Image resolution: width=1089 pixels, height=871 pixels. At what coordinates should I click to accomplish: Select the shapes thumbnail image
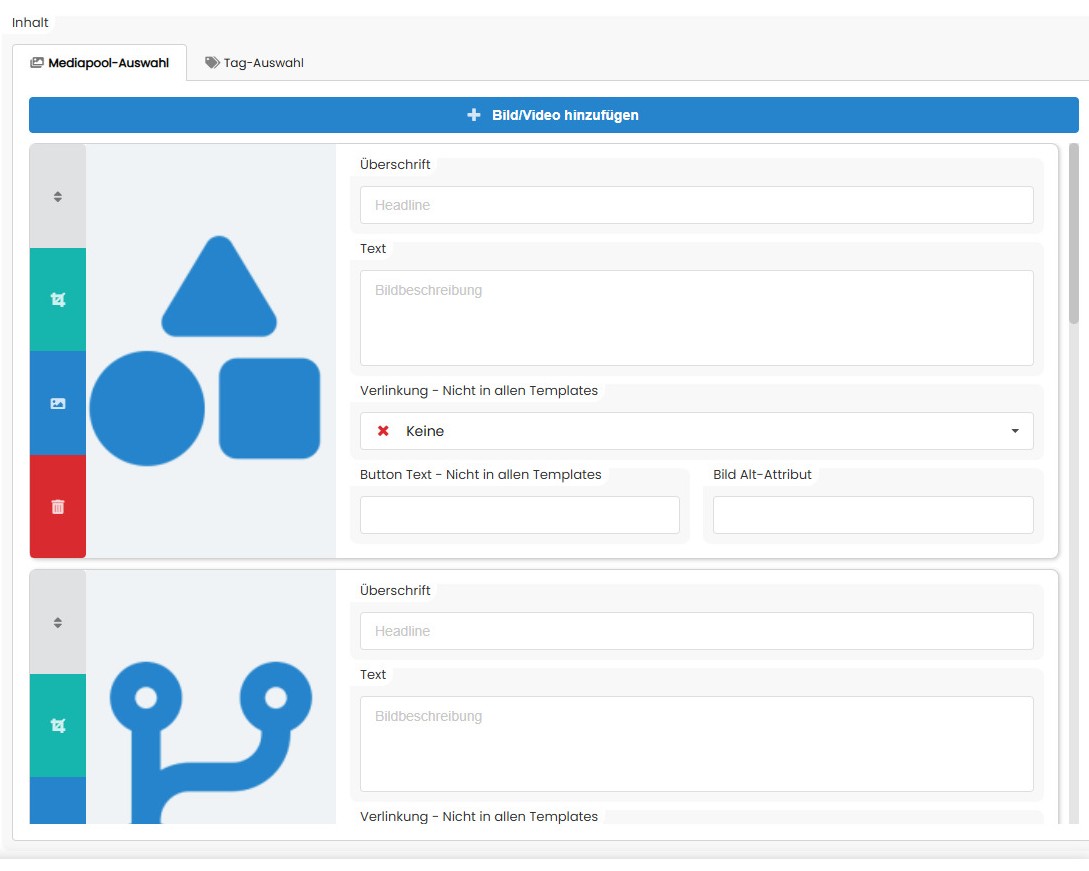211,350
